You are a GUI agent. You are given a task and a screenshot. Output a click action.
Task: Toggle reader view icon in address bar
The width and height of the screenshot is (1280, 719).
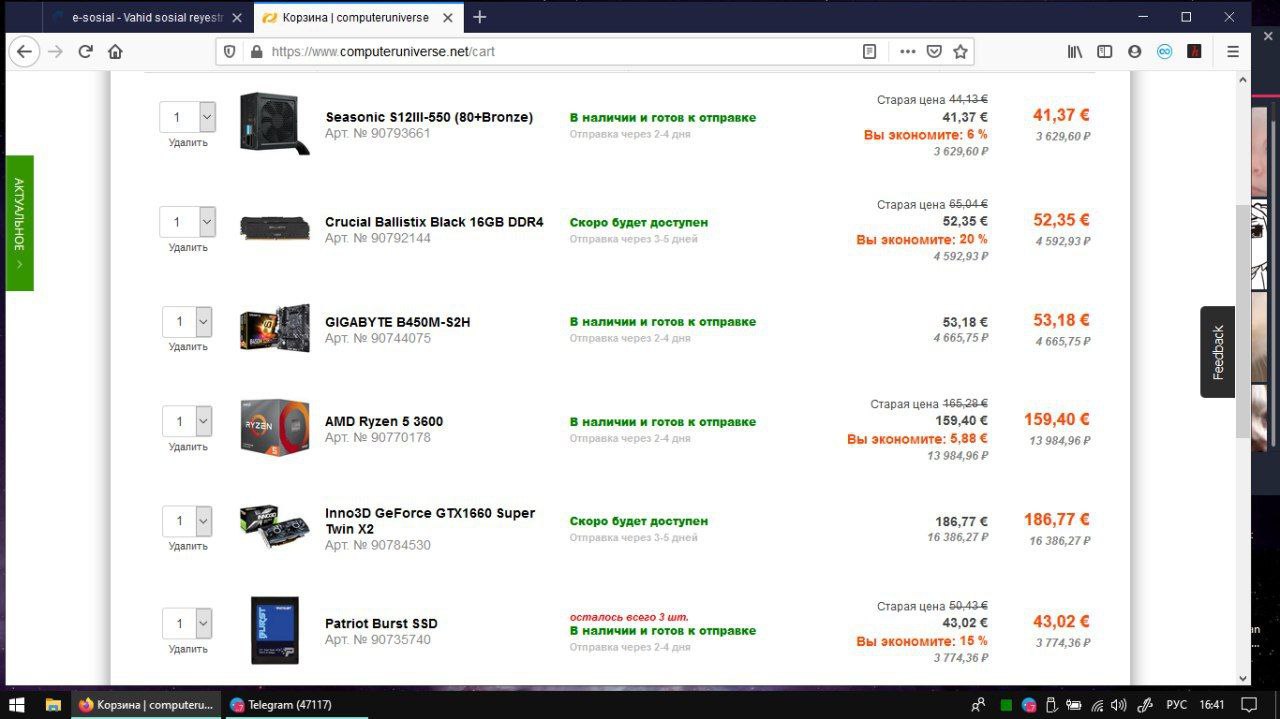tap(870, 51)
